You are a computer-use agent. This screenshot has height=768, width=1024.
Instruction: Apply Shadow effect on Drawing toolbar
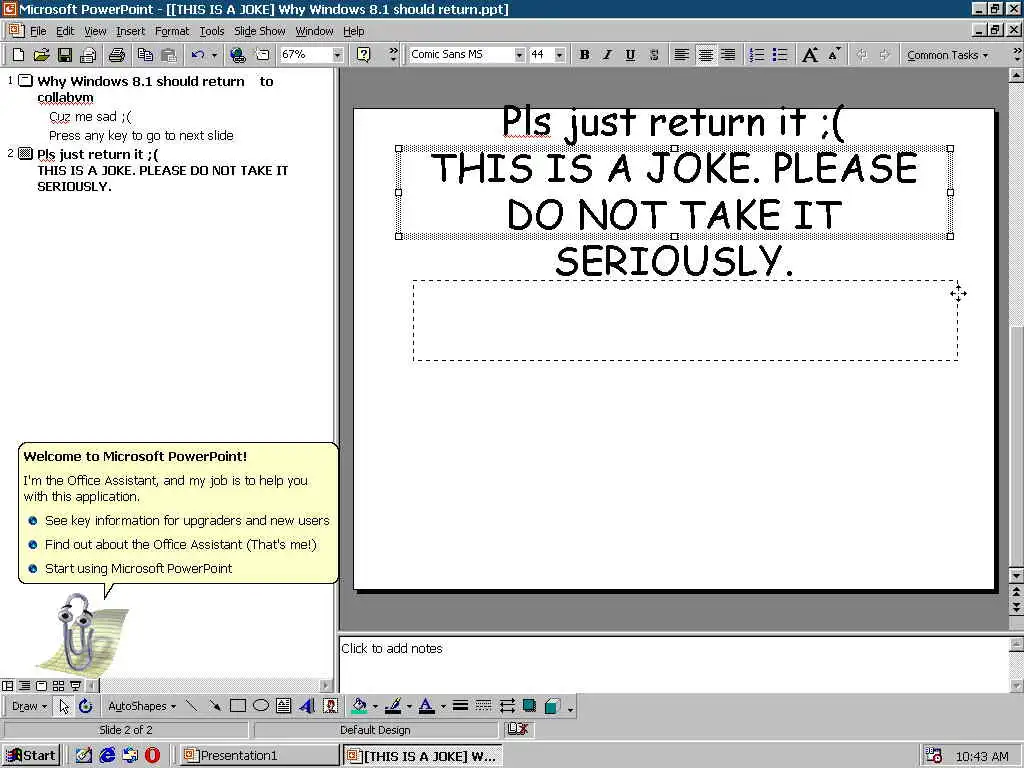pos(529,706)
